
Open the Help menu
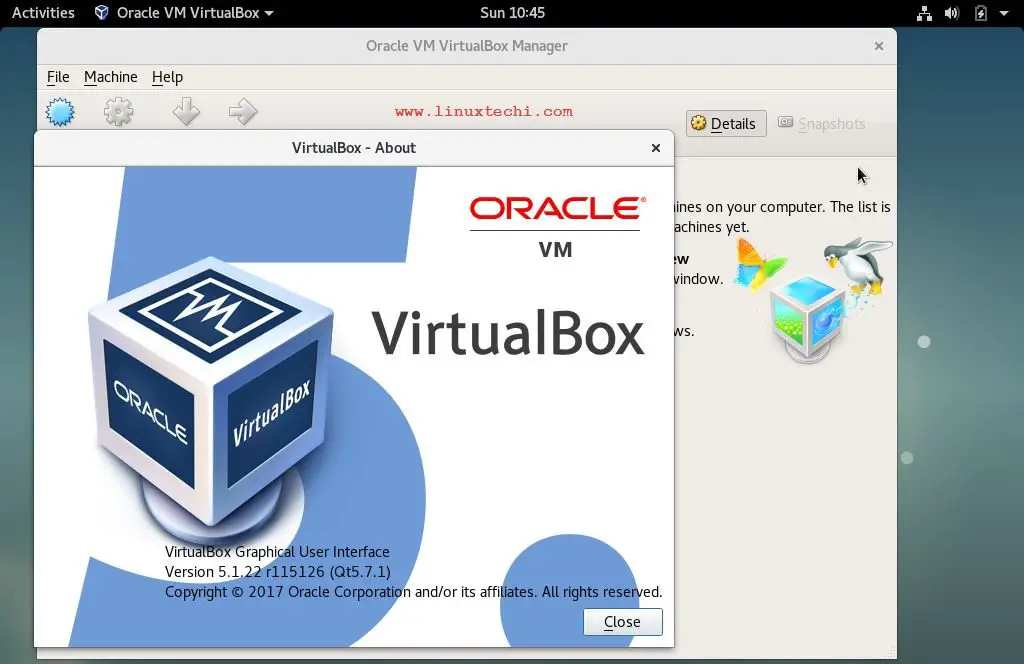[x=167, y=77]
